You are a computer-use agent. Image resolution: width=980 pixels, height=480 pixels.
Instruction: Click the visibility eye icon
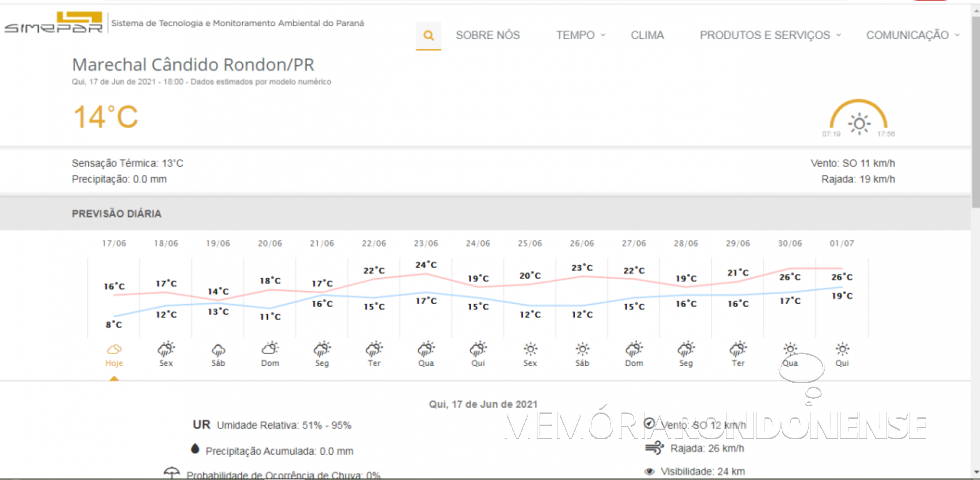pos(649,471)
